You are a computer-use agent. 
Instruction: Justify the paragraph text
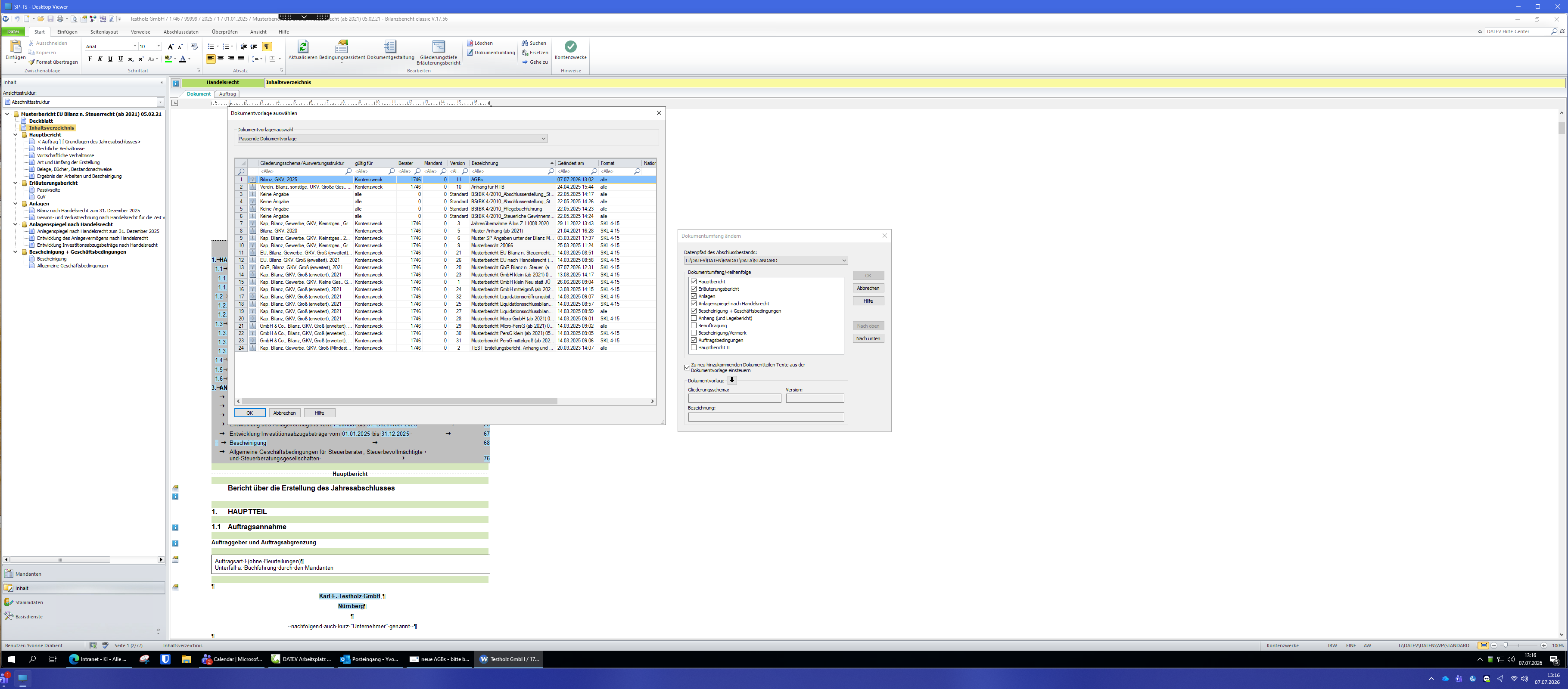[241, 59]
